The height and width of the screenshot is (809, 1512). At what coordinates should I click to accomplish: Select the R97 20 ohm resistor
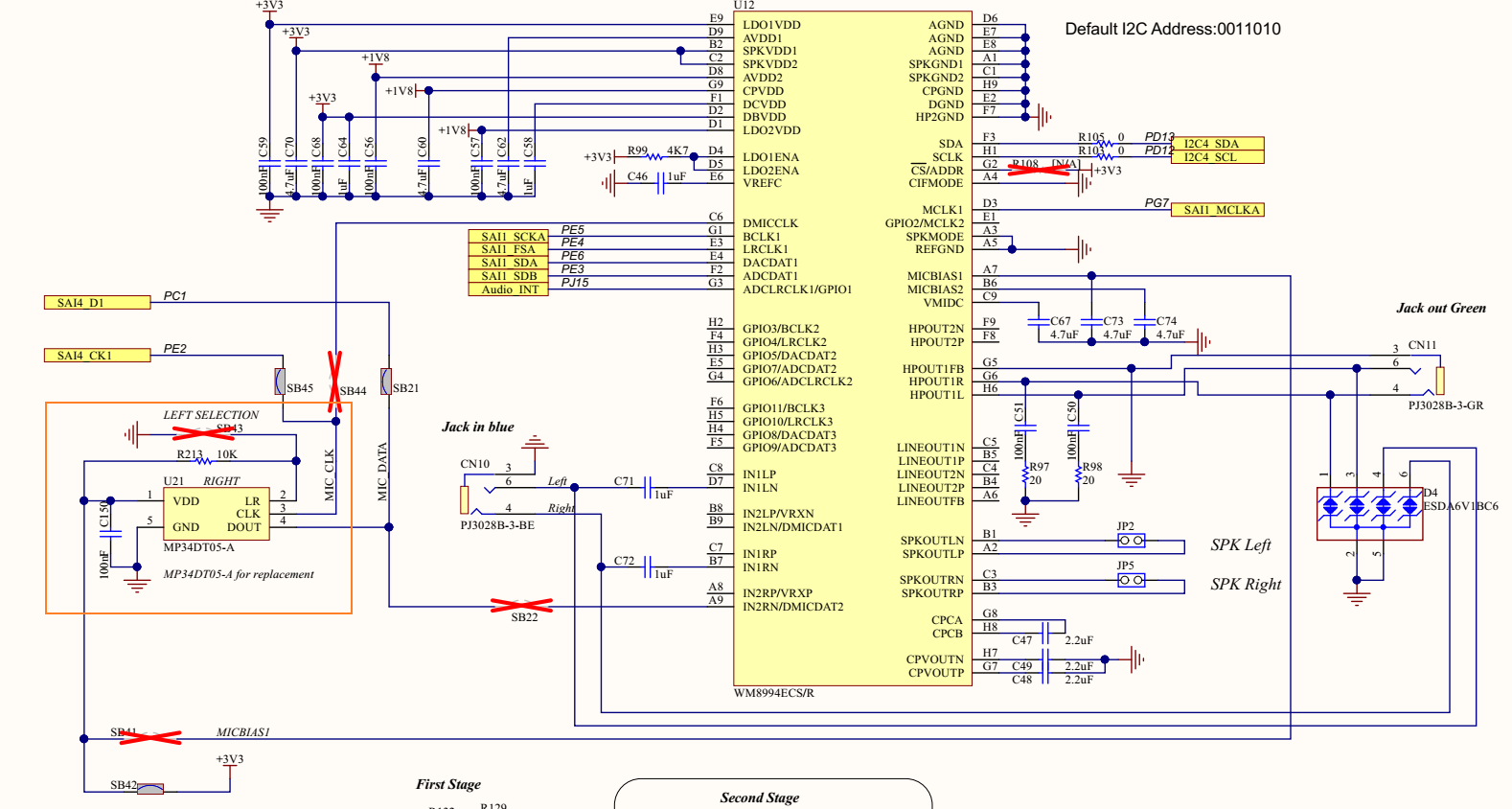click(x=1026, y=474)
